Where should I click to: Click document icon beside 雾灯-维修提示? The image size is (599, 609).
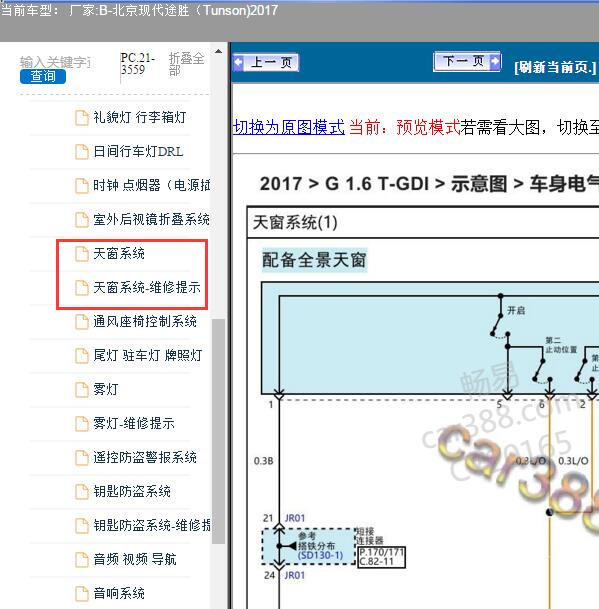tap(82, 424)
